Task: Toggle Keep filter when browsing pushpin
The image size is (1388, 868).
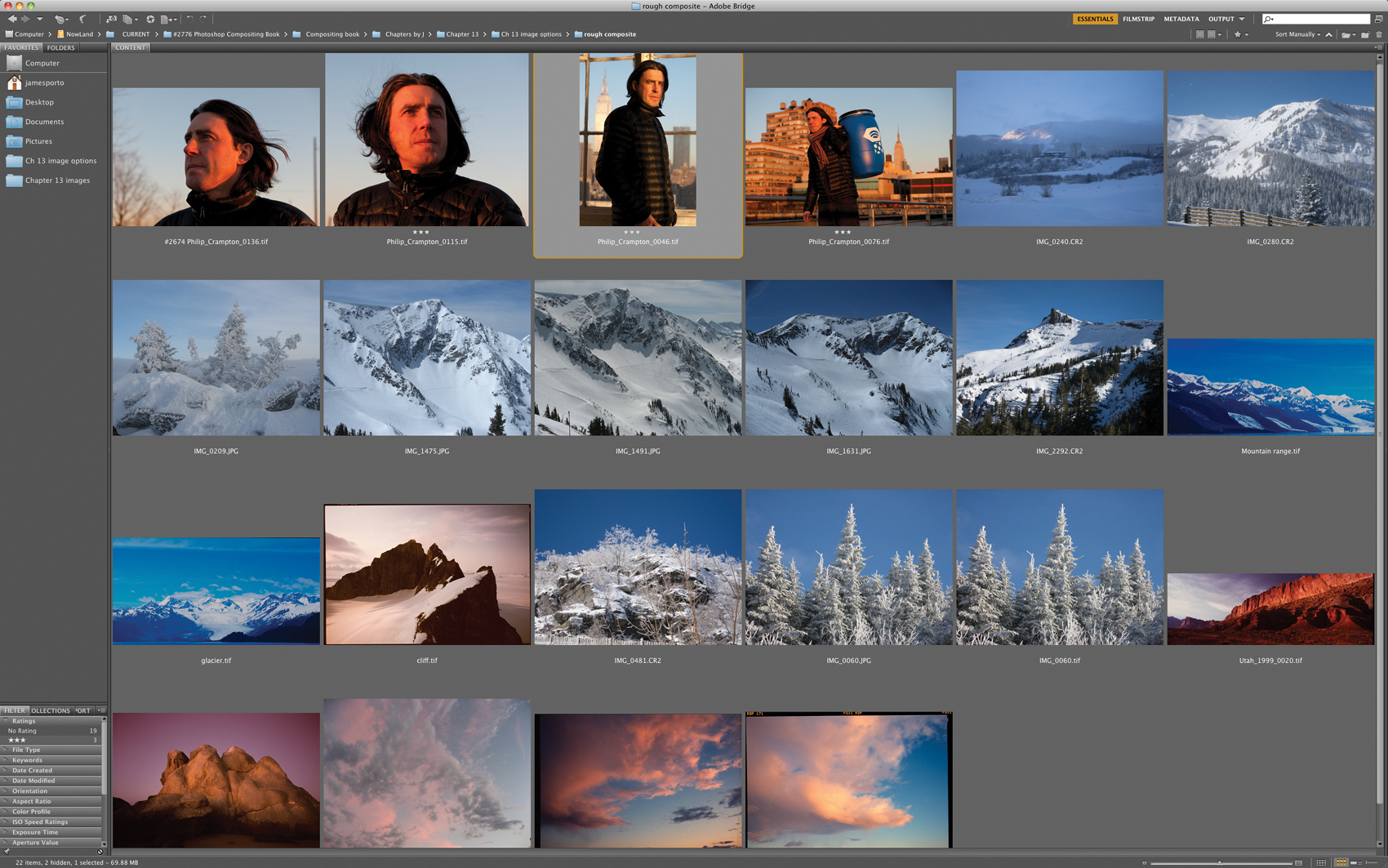Action: click(x=7, y=852)
